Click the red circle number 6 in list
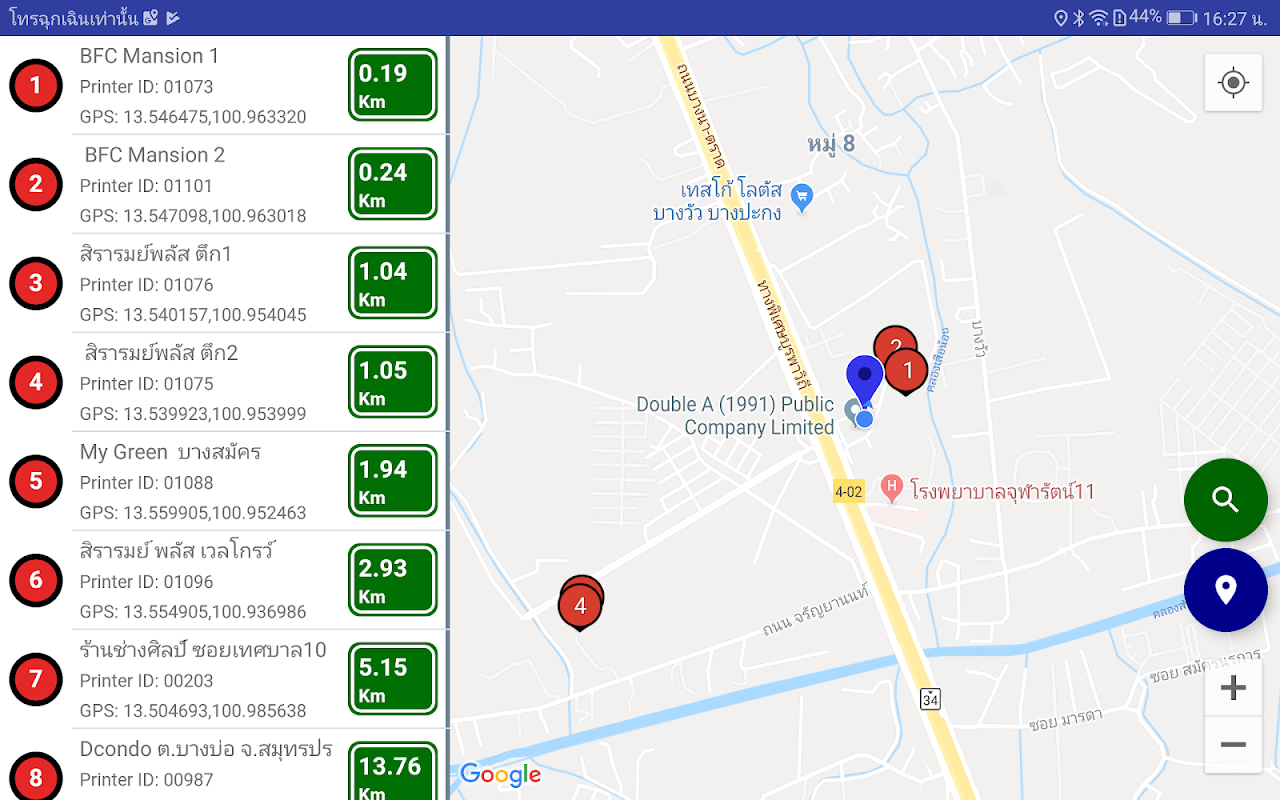Screen dimensions: 1280x800 click(36, 580)
